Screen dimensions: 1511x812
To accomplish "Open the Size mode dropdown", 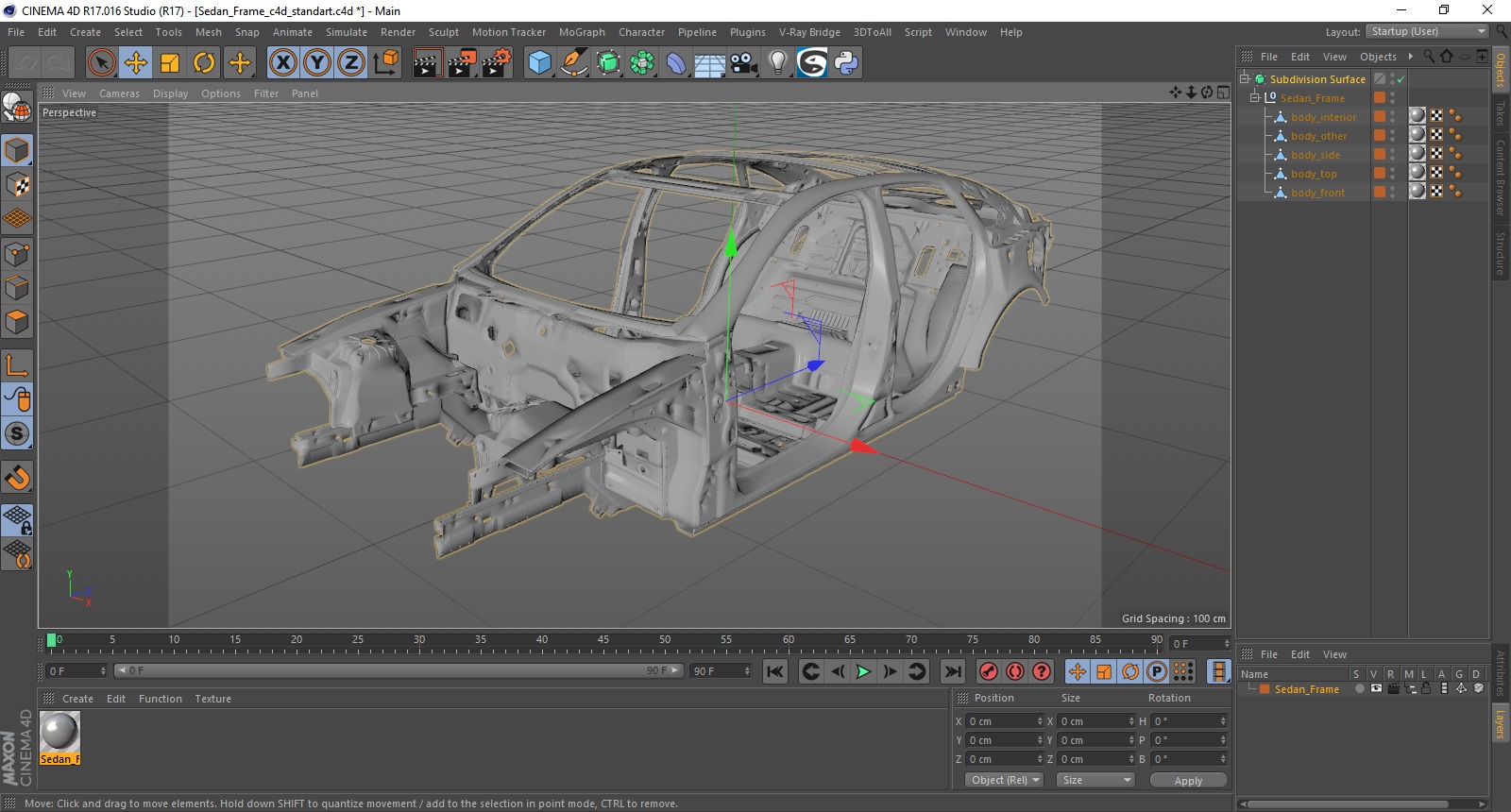I will 1095,780.
